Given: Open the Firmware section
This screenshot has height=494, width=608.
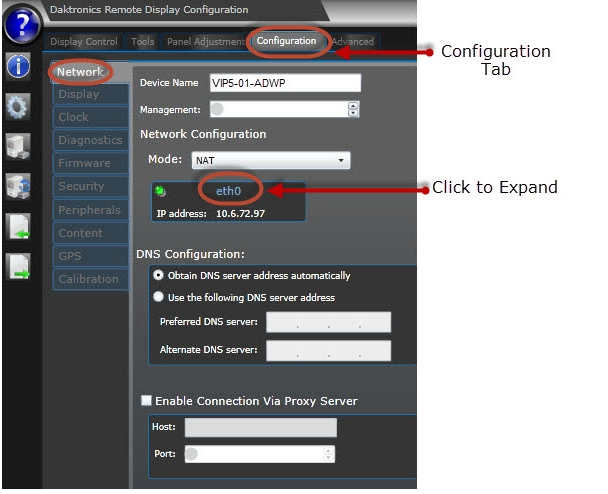Looking at the screenshot, I should click(91, 163).
